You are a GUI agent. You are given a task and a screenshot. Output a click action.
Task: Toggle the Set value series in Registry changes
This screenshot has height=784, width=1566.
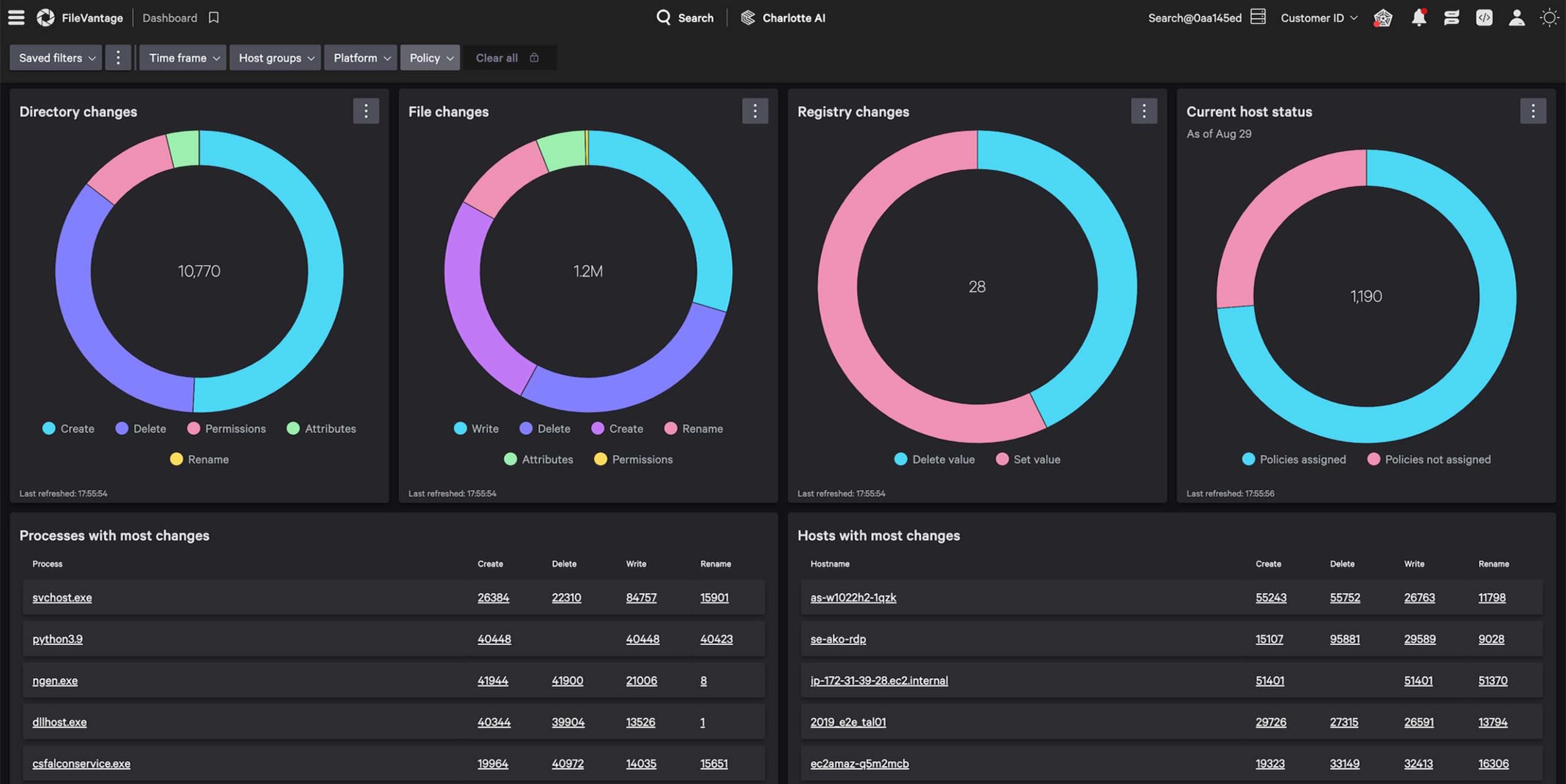(1028, 459)
